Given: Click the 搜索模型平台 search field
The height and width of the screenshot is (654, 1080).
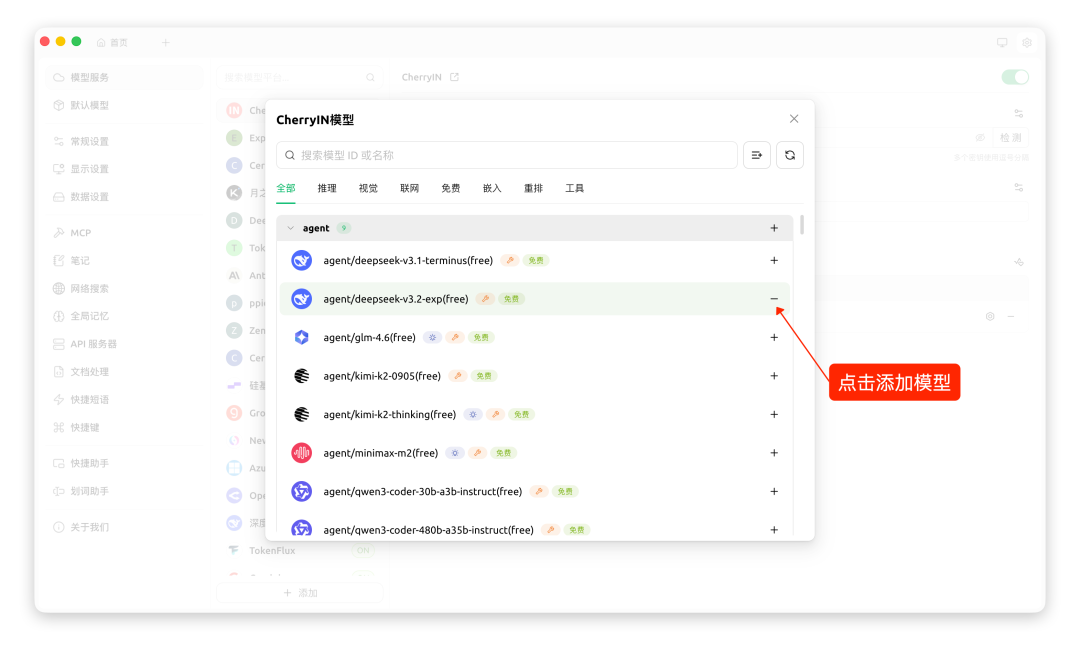Looking at the screenshot, I should coord(300,77).
